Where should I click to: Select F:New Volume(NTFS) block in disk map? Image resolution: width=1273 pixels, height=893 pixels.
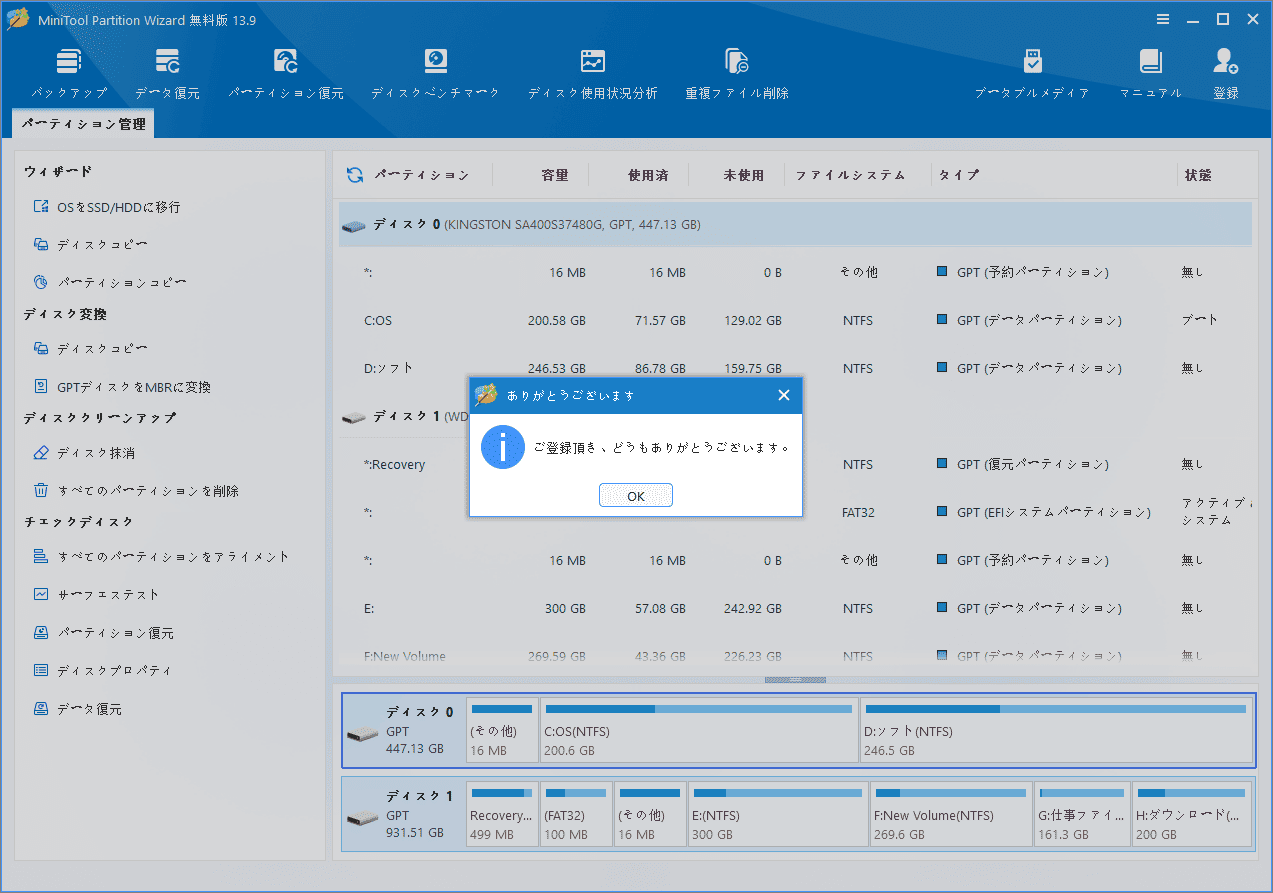coord(951,814)
